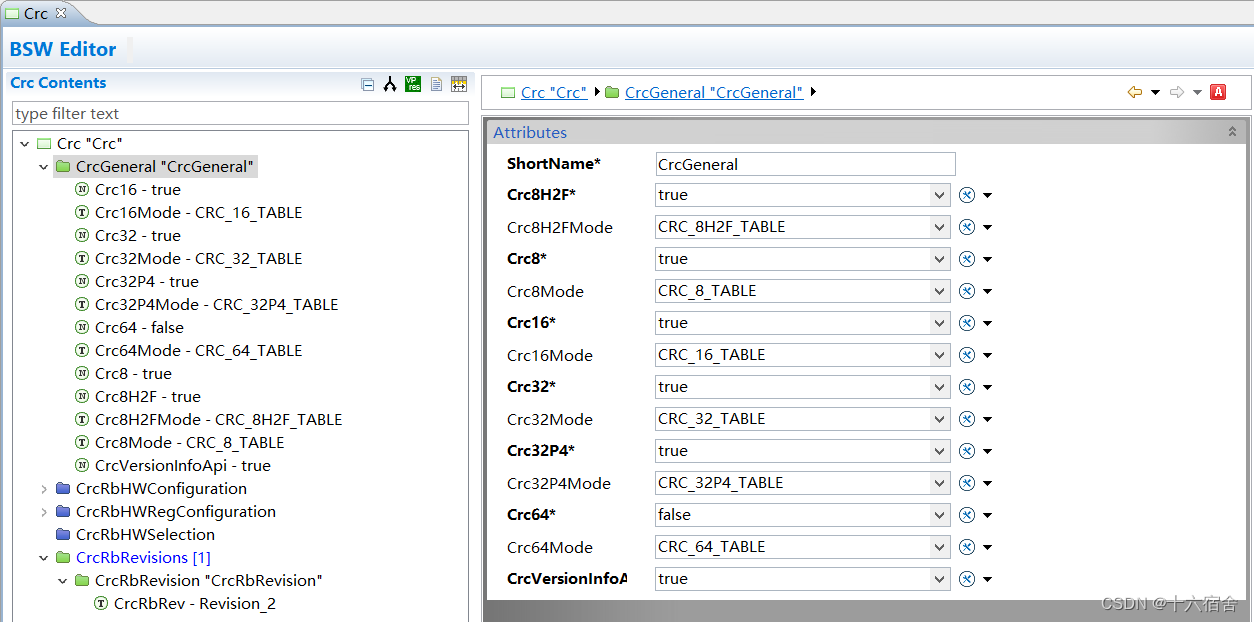Click the blue circle icon beside Crc64
Screen dimensions: 1254x622
tap(967, 515)
